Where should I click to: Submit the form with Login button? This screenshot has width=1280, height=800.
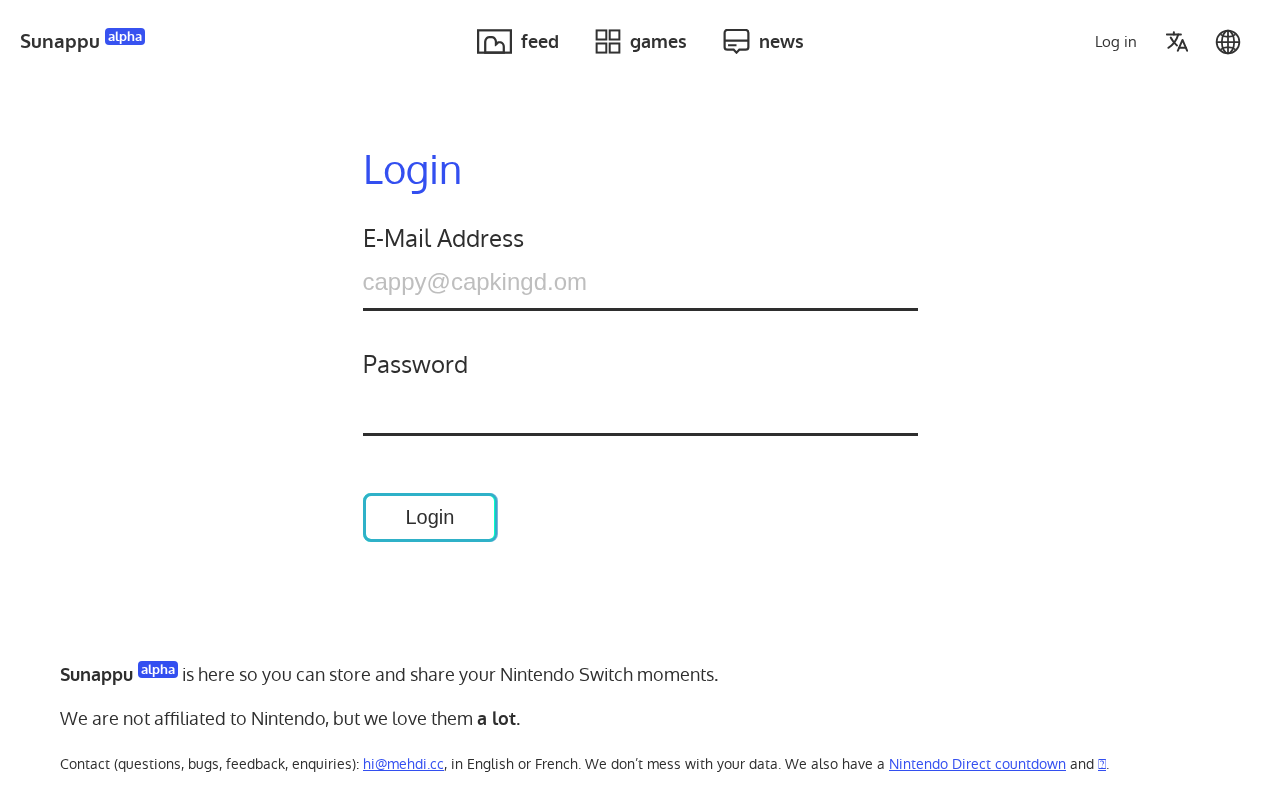click(x=430, y=517)
